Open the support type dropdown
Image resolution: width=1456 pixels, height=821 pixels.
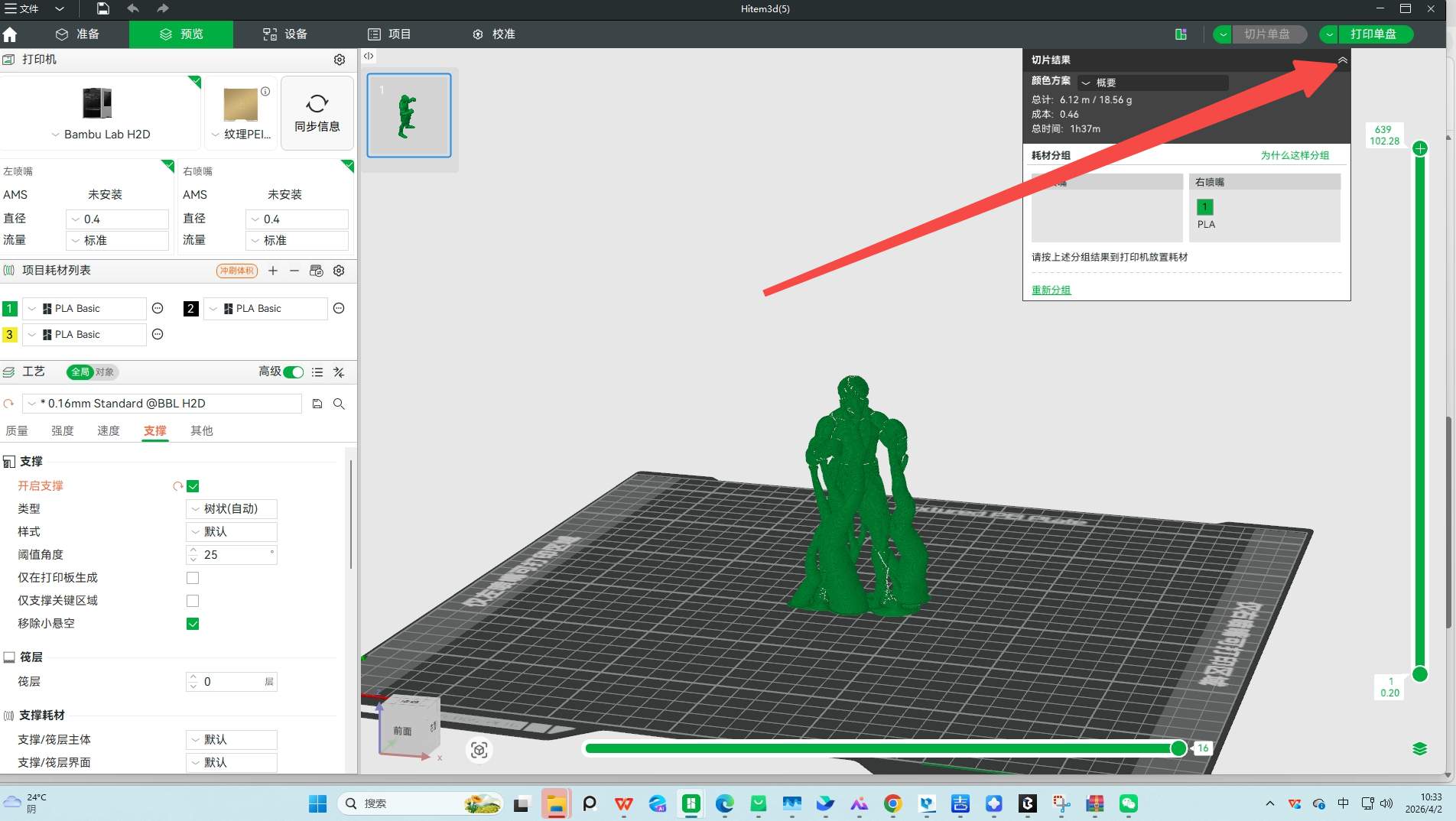point(232,509)
